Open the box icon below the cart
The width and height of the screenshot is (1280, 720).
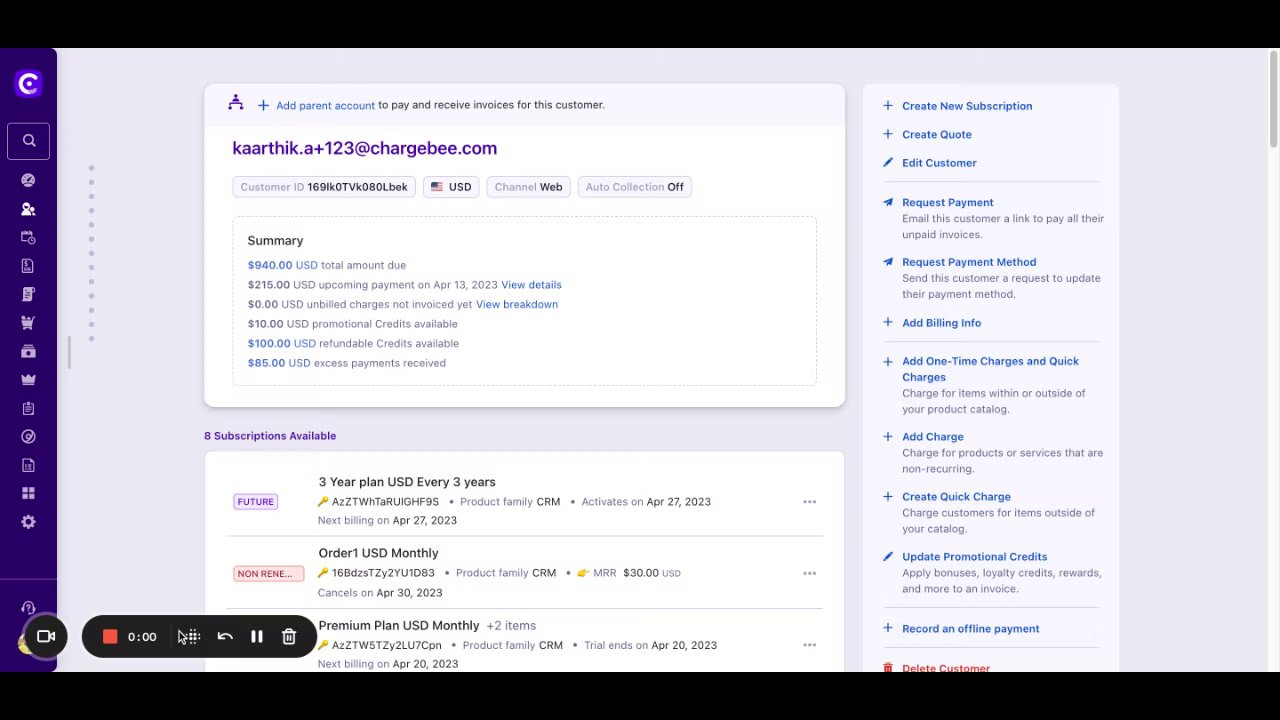pos(28,351)
